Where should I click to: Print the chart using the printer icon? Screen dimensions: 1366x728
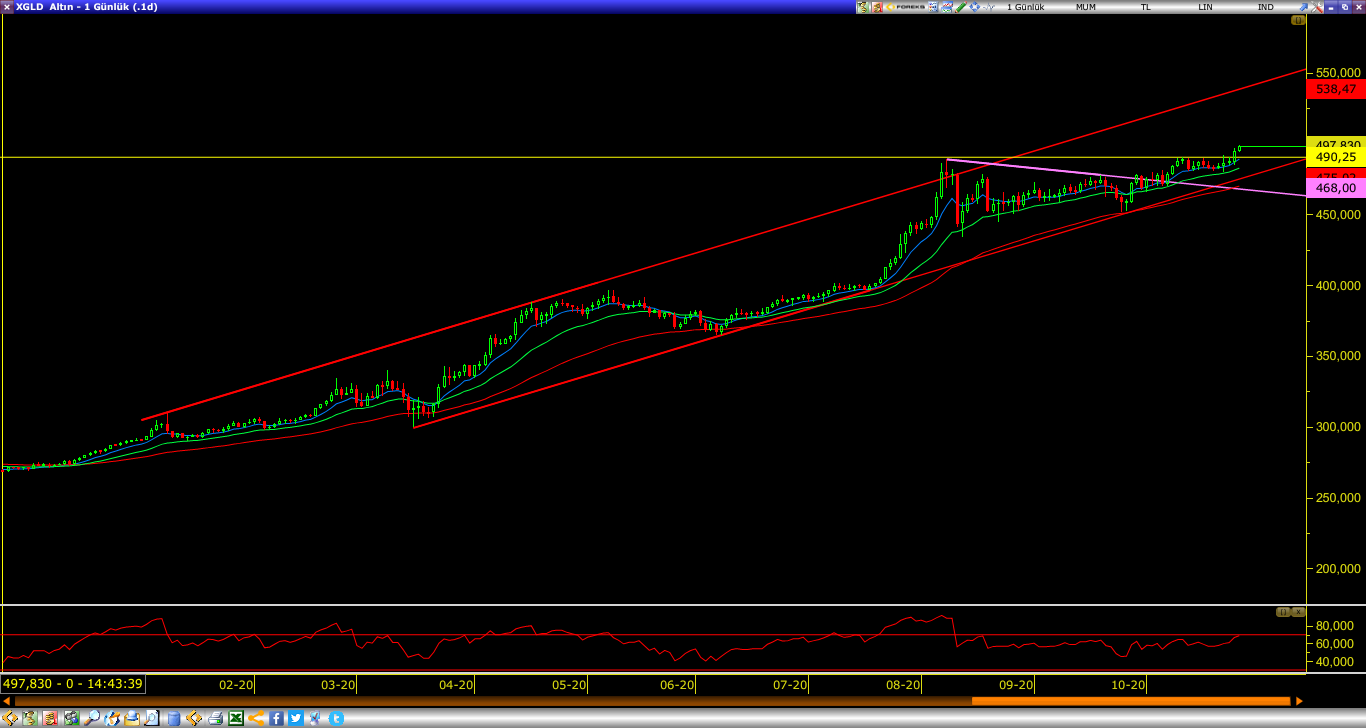tap(215, 718)
